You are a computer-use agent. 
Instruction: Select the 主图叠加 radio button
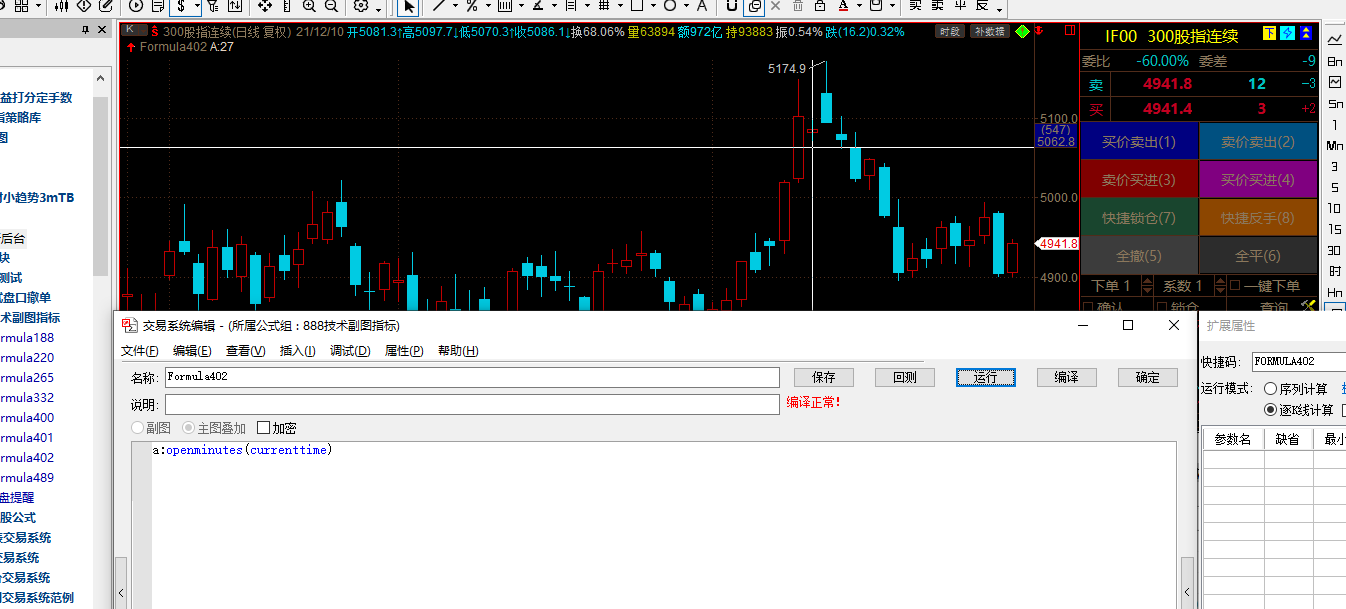[x=188, y=428]
